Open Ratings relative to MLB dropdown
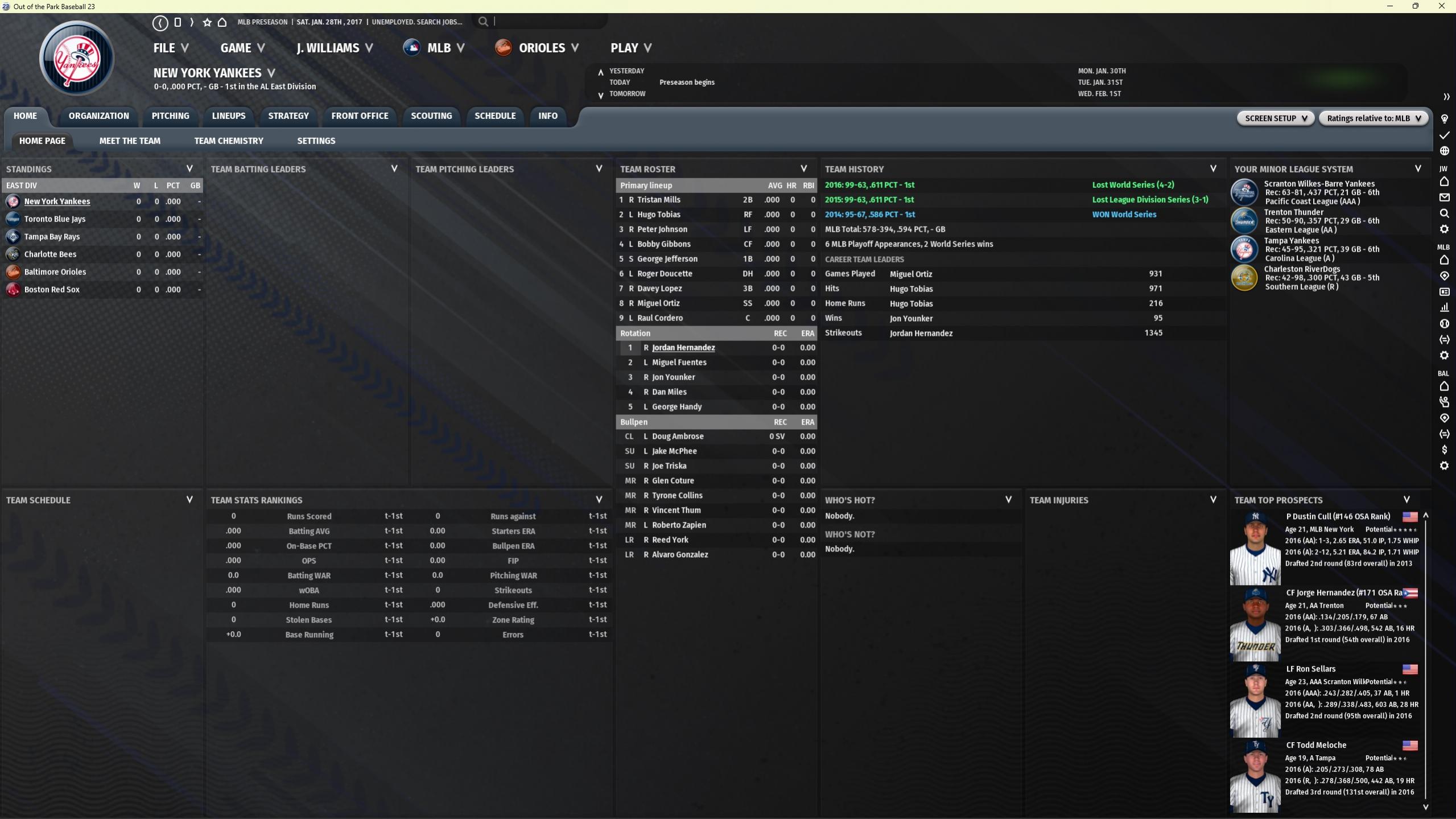The image size is (1456, 819). (x=1373, y=118)
